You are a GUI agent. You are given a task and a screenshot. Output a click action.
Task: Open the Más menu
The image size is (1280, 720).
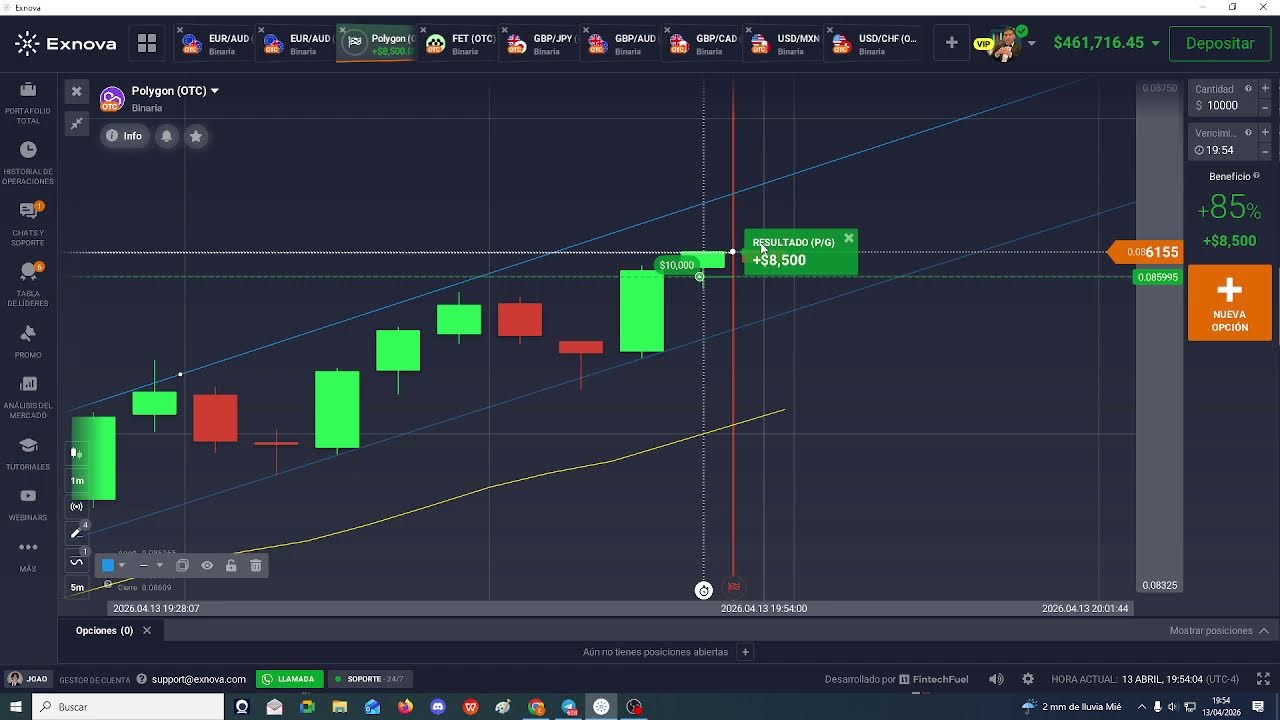tap(28, 555)
